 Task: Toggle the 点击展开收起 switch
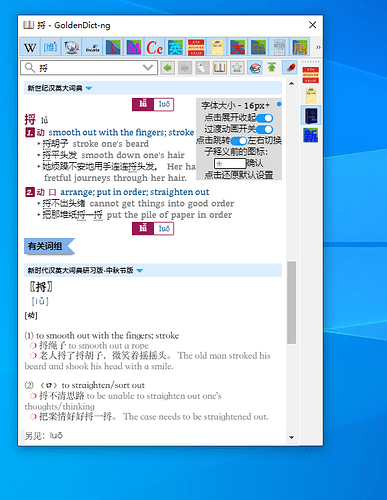[265, 118]
